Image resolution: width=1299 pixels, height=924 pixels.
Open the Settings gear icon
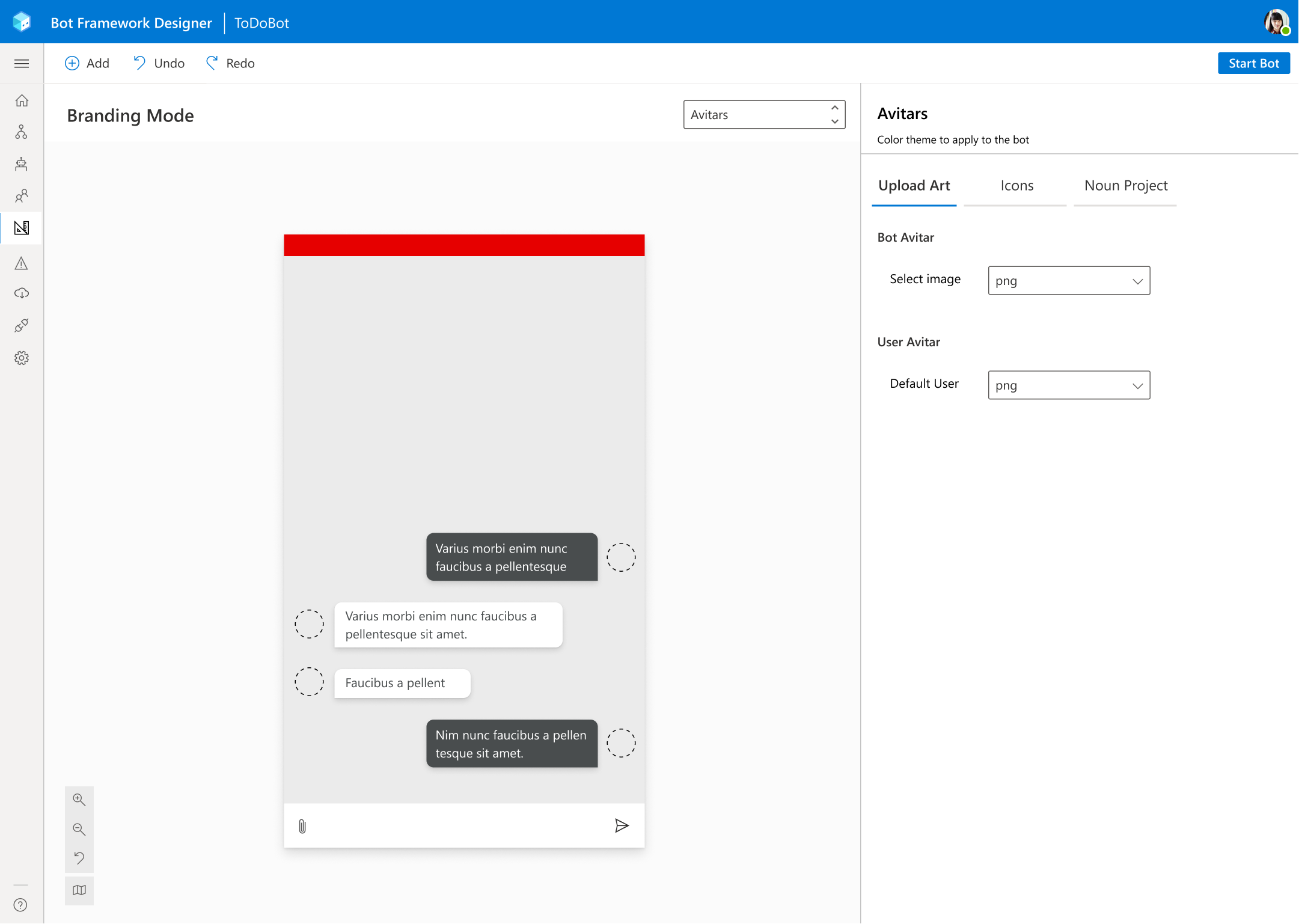[x=22, y=358]
